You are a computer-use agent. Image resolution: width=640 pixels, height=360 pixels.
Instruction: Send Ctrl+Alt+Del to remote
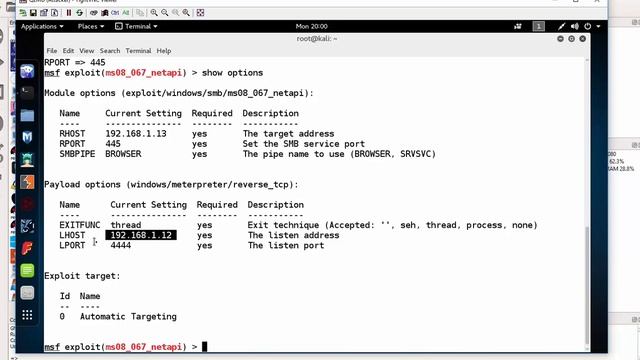[93, 13]
